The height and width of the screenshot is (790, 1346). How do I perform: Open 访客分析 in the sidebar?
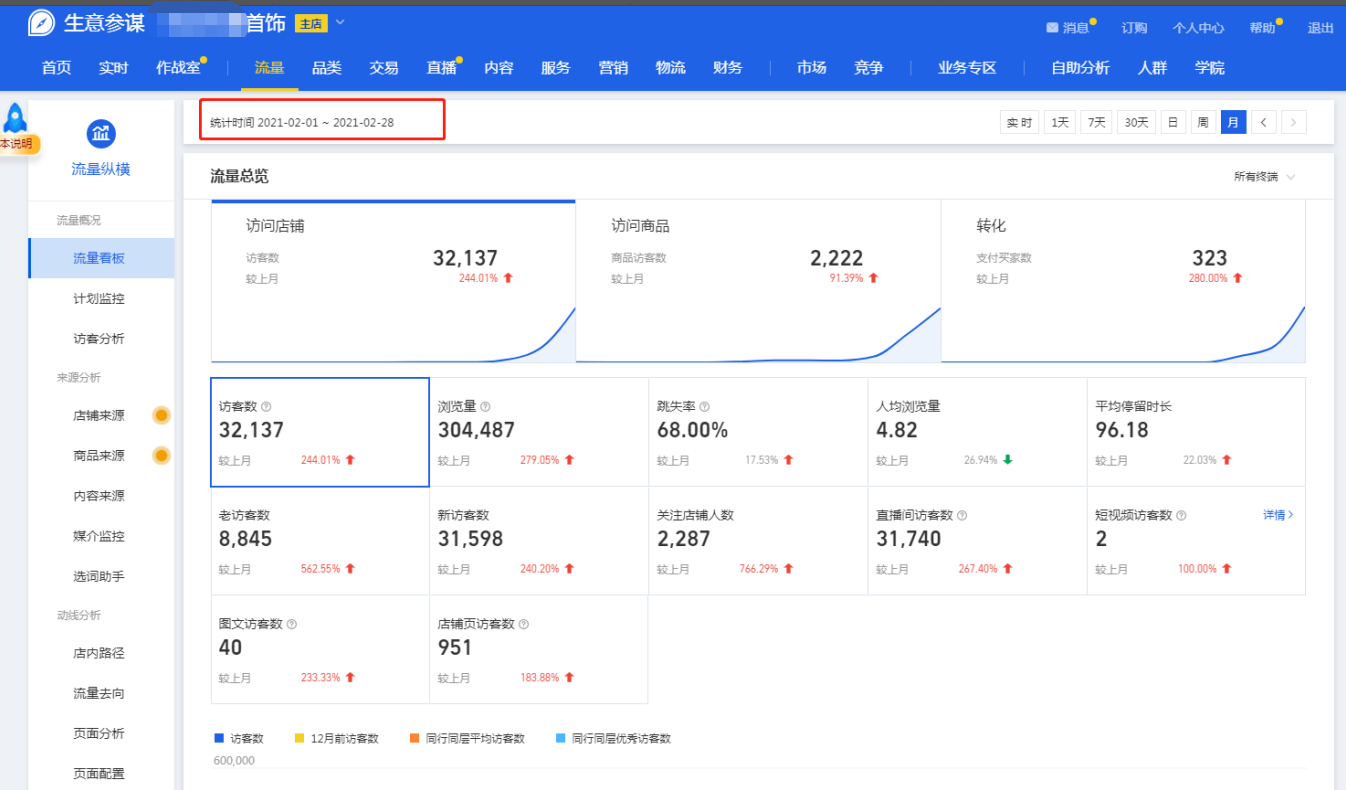click(99, 339)
